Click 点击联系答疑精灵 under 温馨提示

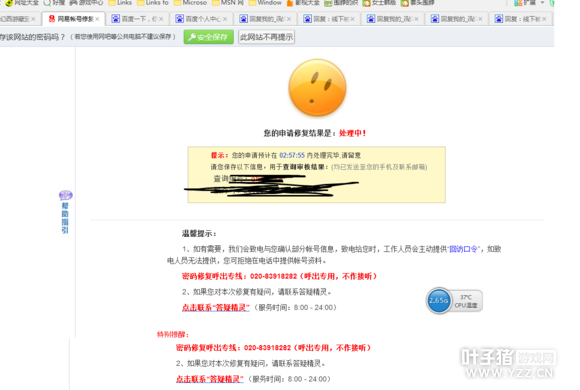tap(216, 307)
